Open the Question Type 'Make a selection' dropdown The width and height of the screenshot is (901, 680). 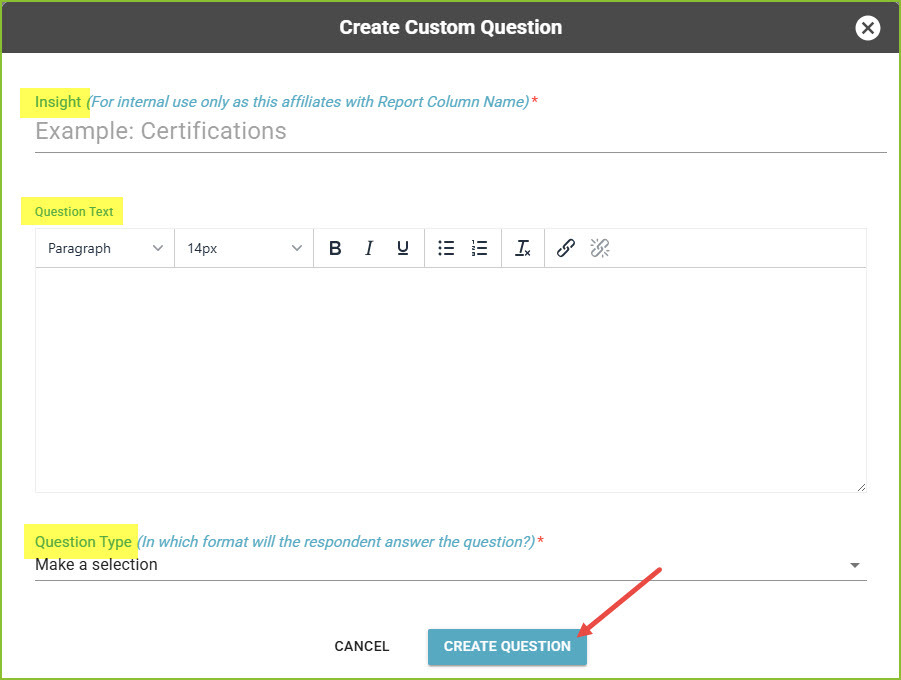(x=450, y=565)
